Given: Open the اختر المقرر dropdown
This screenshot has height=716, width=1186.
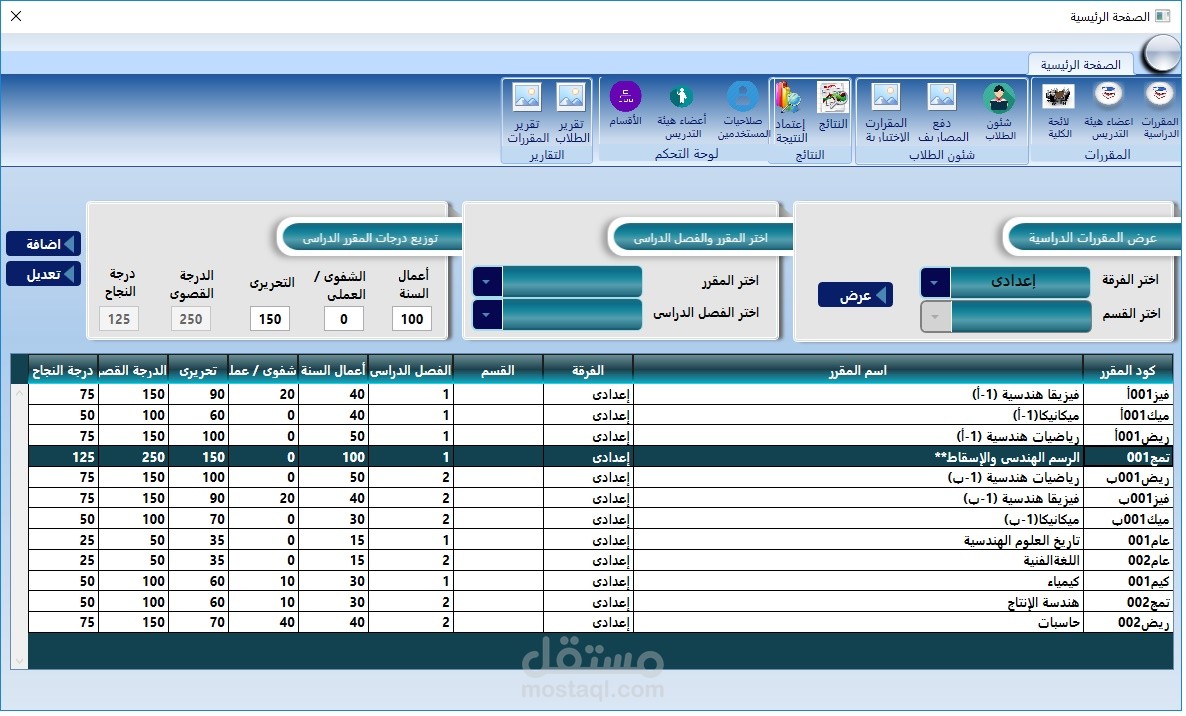Looking at the screenshot, I should [486, 281].
